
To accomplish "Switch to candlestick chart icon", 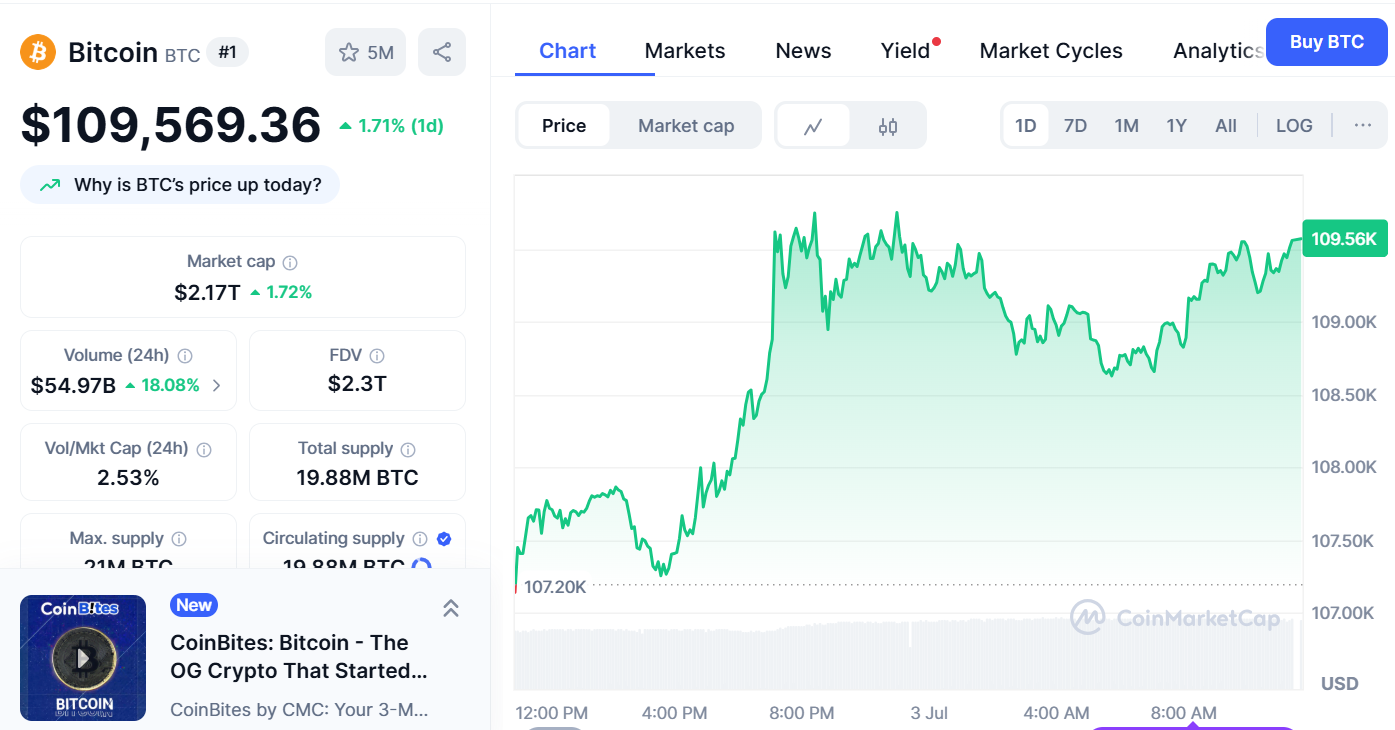I will tap(888, 126).
